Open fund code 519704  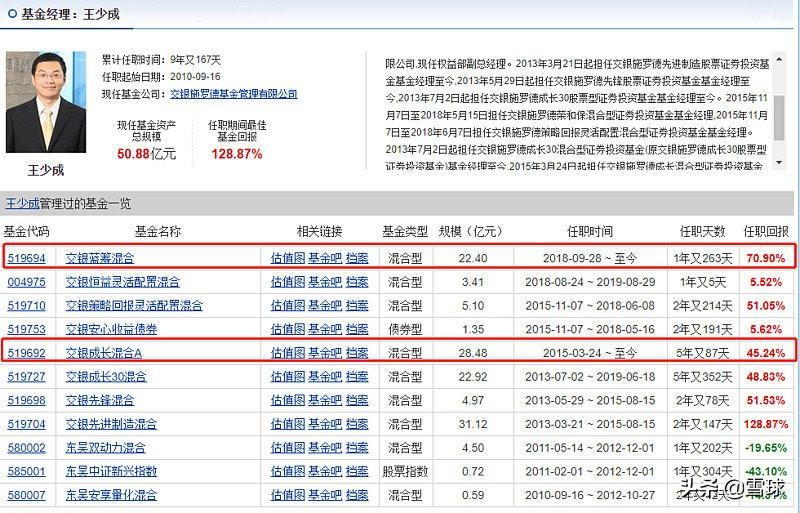[27, 424]
